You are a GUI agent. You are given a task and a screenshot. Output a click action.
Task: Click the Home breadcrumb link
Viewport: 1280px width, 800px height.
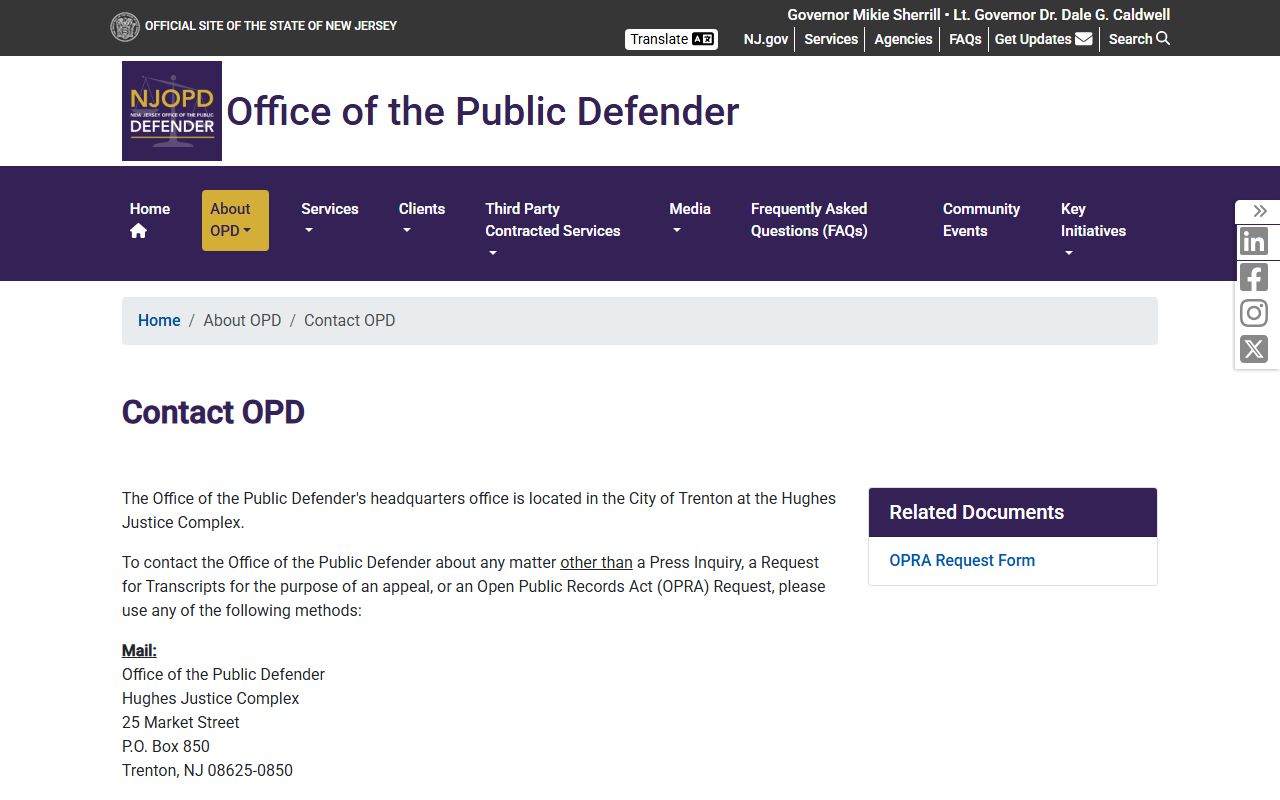click(x=159, y=320)
